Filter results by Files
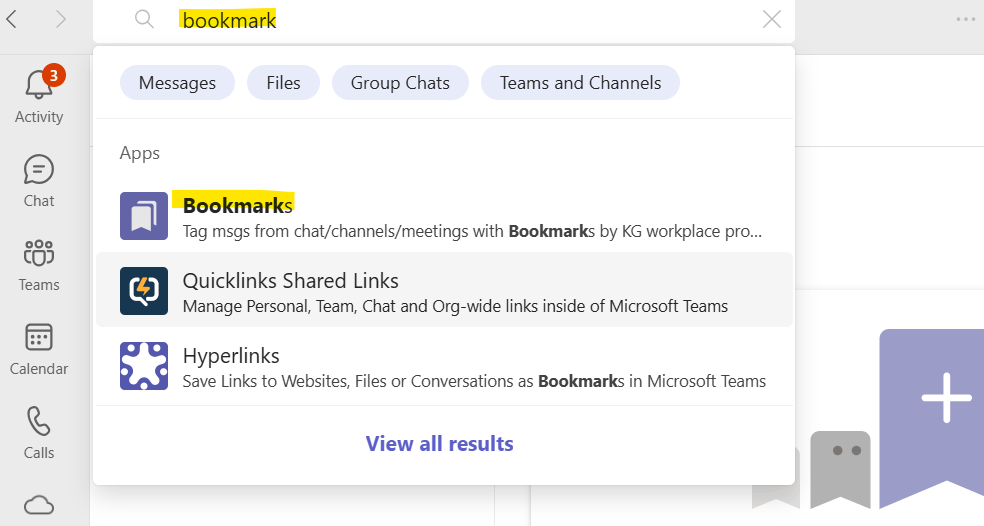 (x=283, y=83)
